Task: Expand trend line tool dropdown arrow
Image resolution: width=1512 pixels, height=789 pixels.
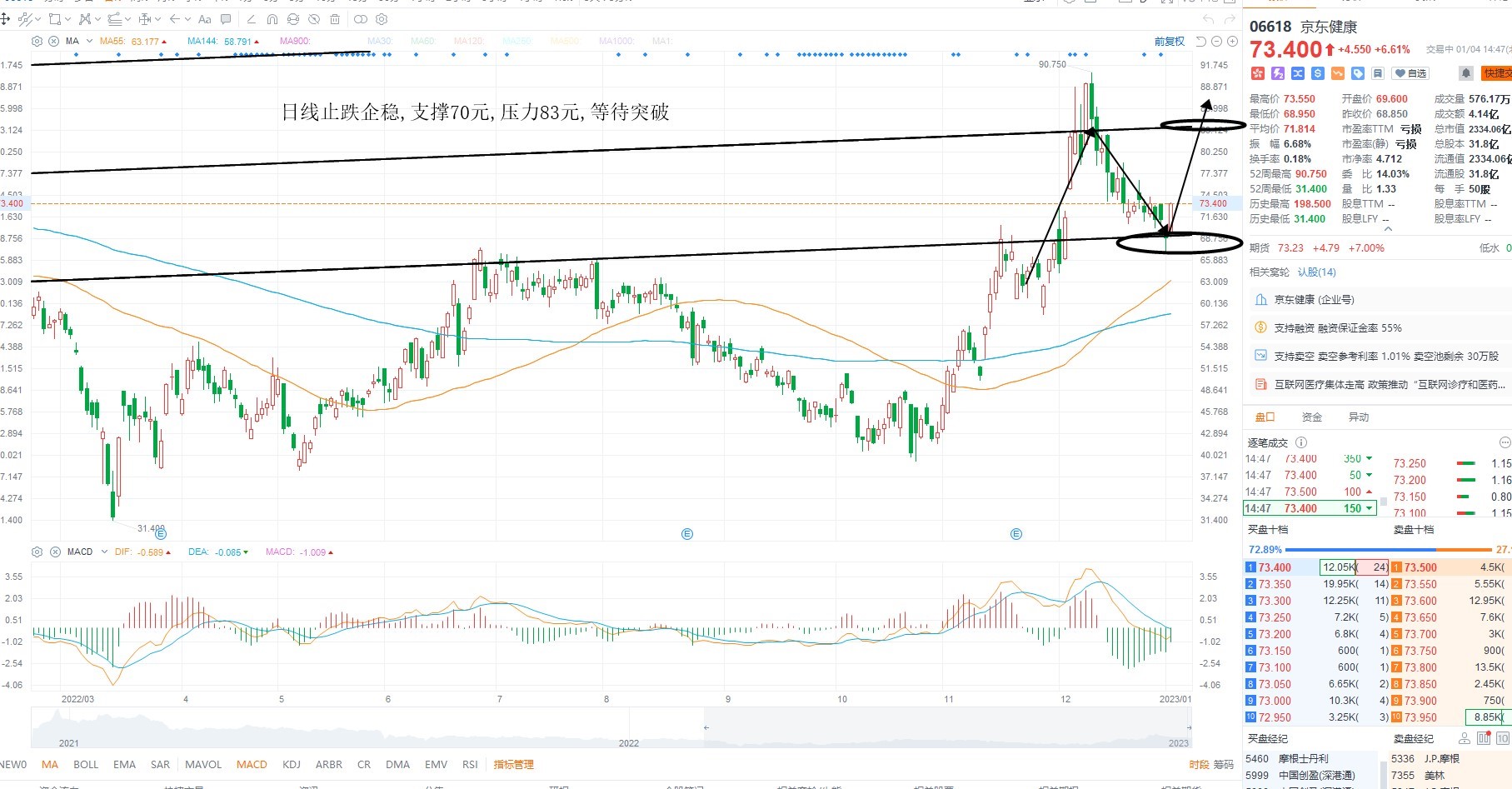Action: tap(38, 19)
